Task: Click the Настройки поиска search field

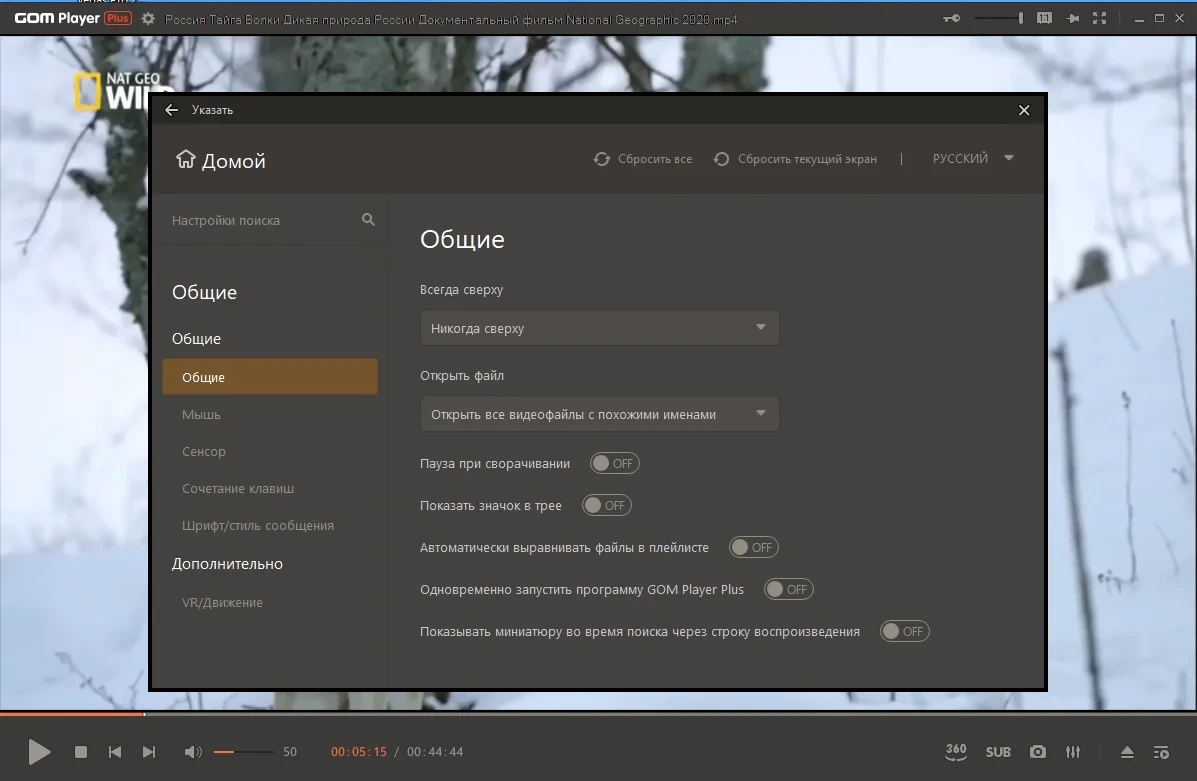Action: tap(271, 220)
